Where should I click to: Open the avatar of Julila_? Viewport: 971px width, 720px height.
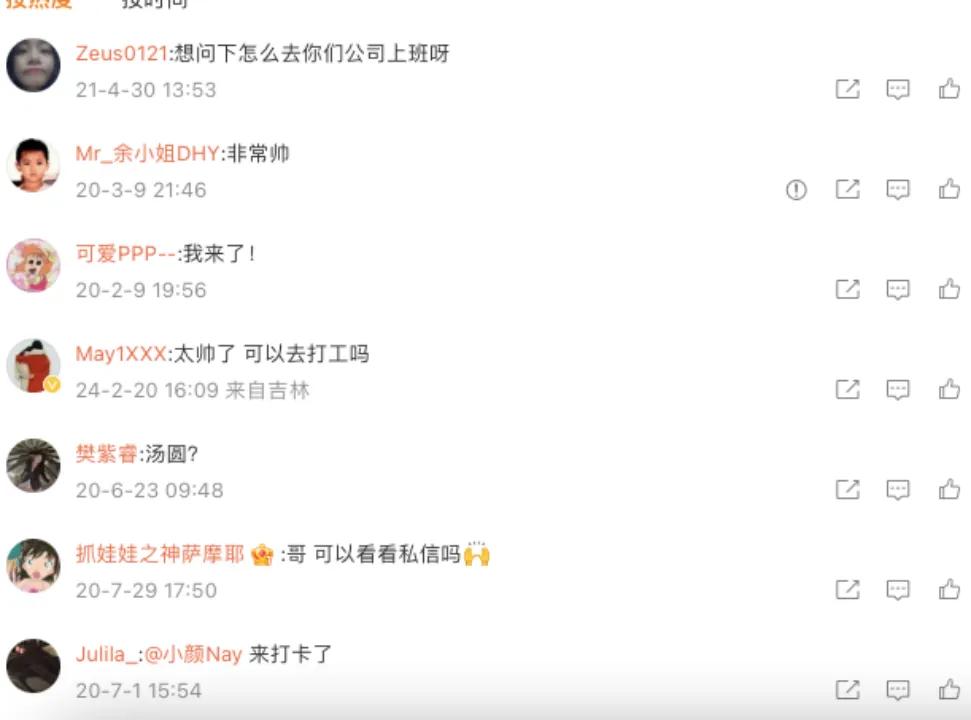coord(33,666)
